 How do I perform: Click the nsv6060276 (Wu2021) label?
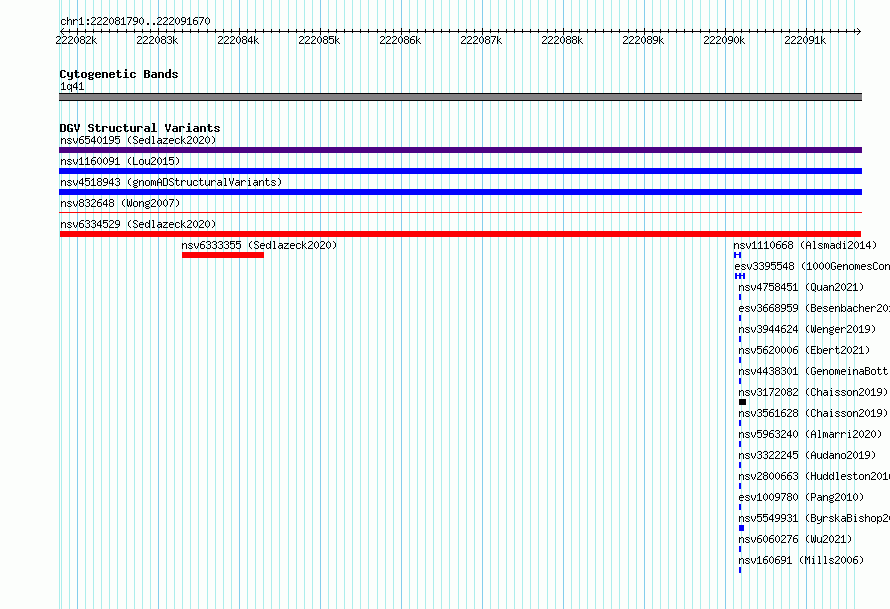click(795, 539)
